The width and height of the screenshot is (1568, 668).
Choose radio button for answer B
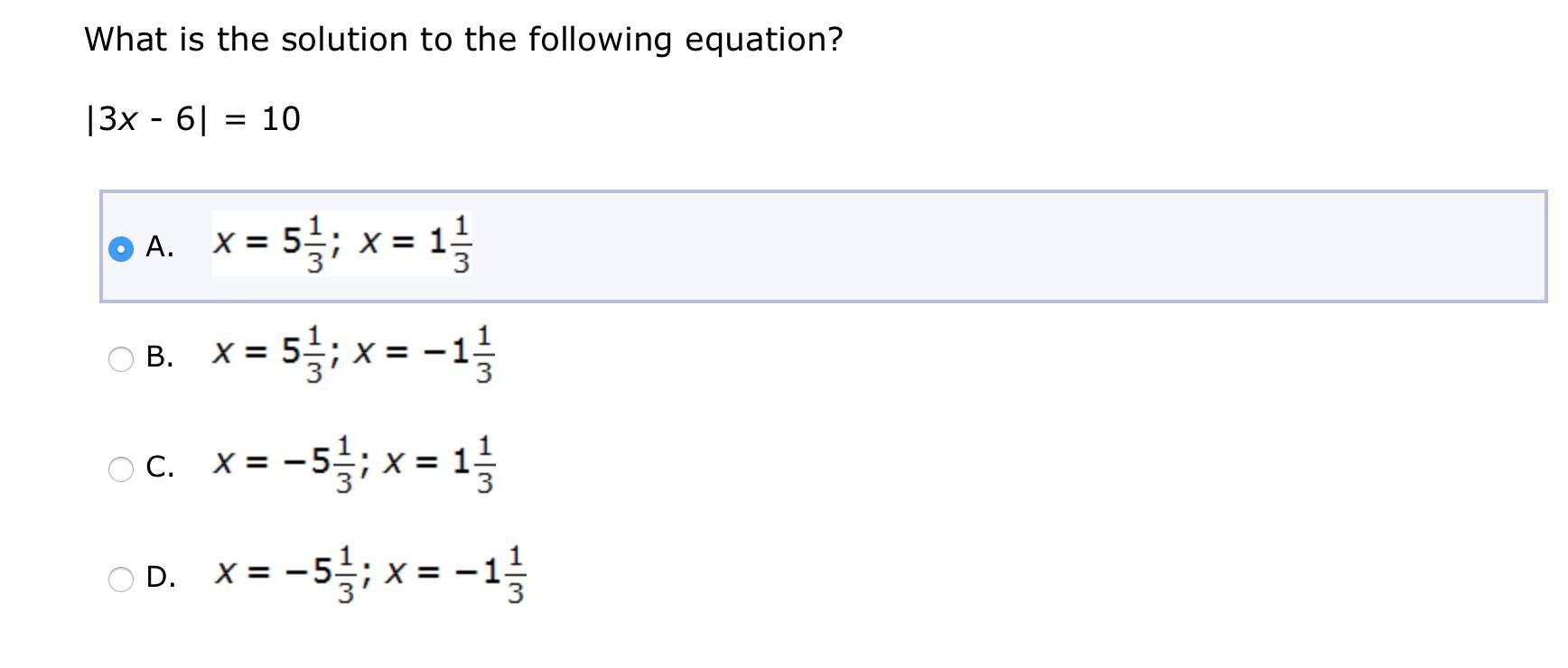(120, 358)
